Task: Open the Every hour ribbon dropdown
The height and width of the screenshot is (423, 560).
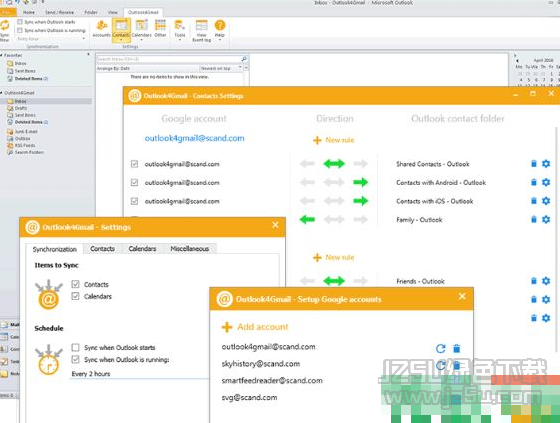Action: pyautogui.click(x=51, y=39)
